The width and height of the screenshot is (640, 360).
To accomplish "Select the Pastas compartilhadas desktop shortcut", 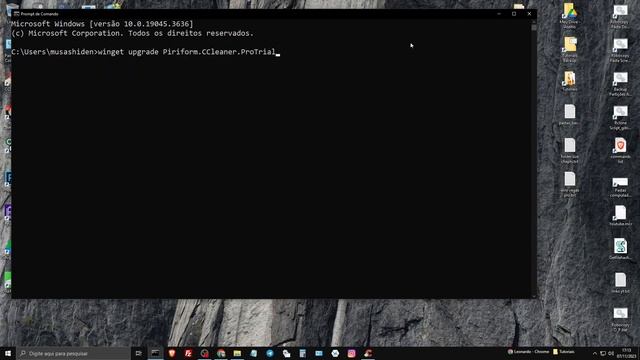I will tap(620, 187).
